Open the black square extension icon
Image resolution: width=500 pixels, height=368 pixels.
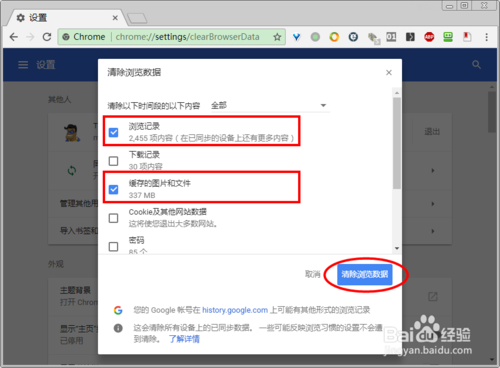pyautogui.click(x=410, y=37)
